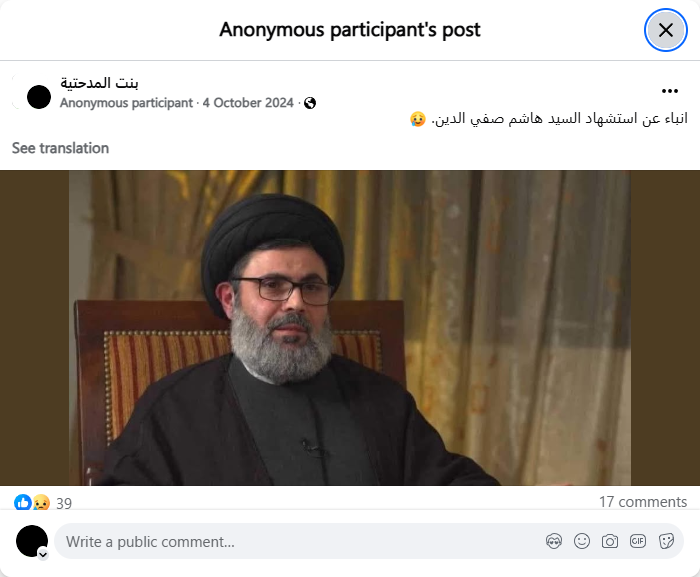Image resolution: width=700 pixels, height=577 pixels.
Task: Click the Write a public comment field
Action: tap(369, 541)
